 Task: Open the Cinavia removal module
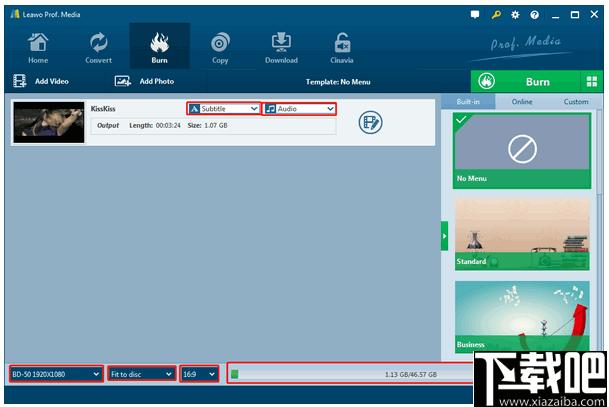click(x=342, y=48)
